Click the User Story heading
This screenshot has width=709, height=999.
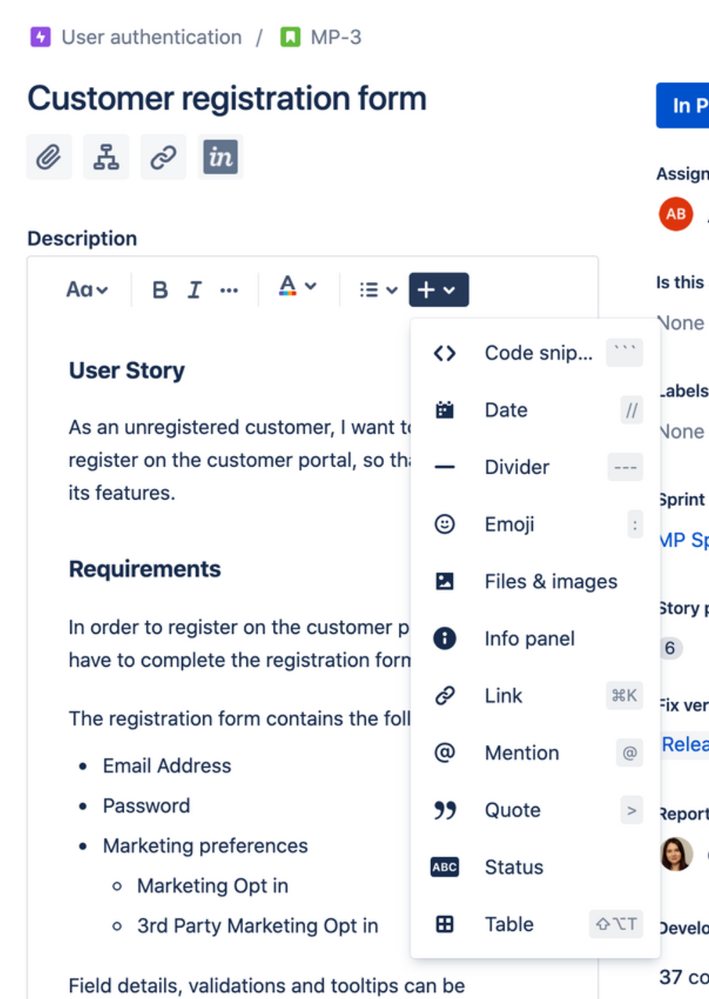pyautogui.click(x=127, y=370)
